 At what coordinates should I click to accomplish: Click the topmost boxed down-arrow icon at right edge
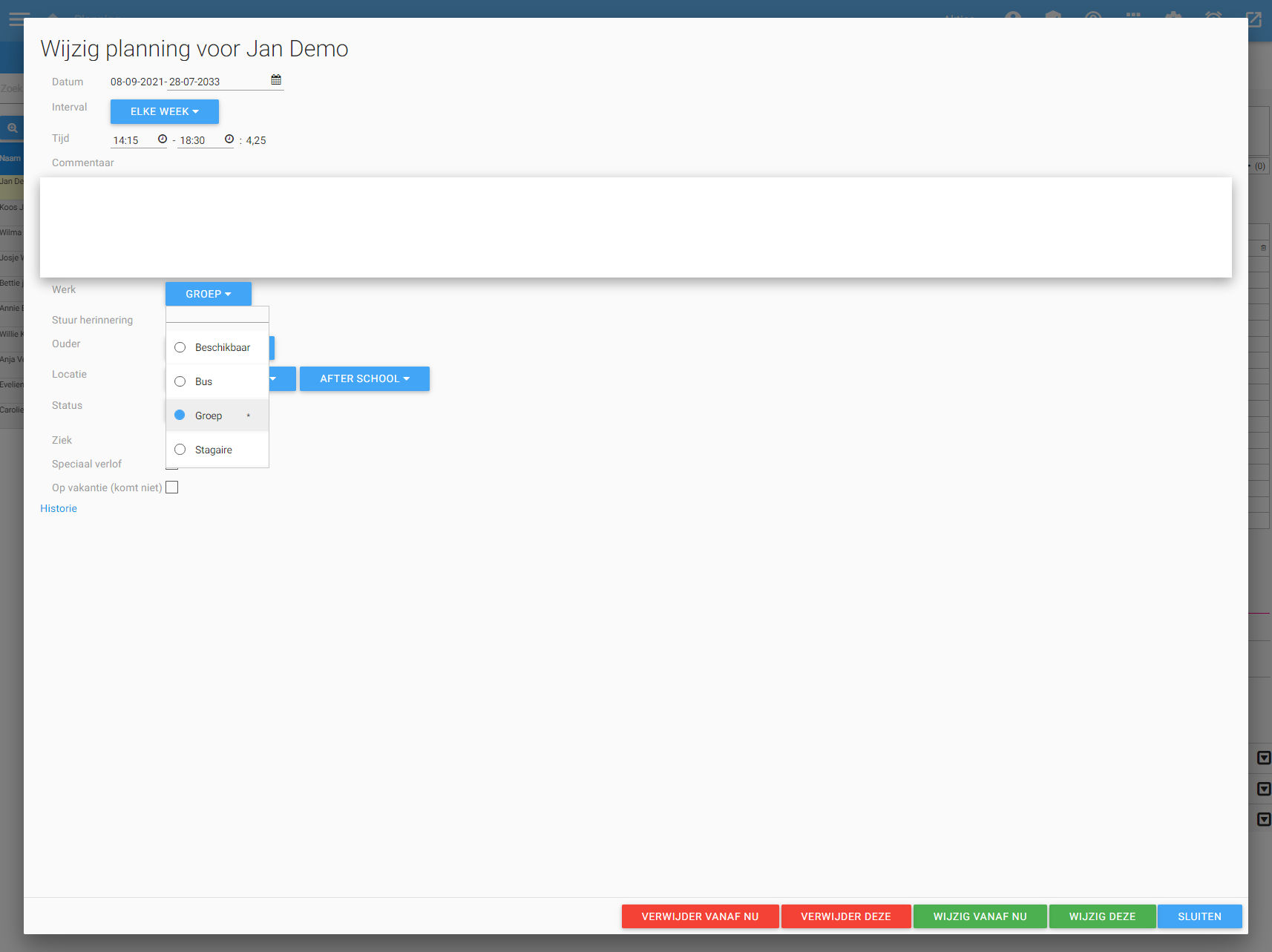pyautogui.click(x=1263, y=758)
